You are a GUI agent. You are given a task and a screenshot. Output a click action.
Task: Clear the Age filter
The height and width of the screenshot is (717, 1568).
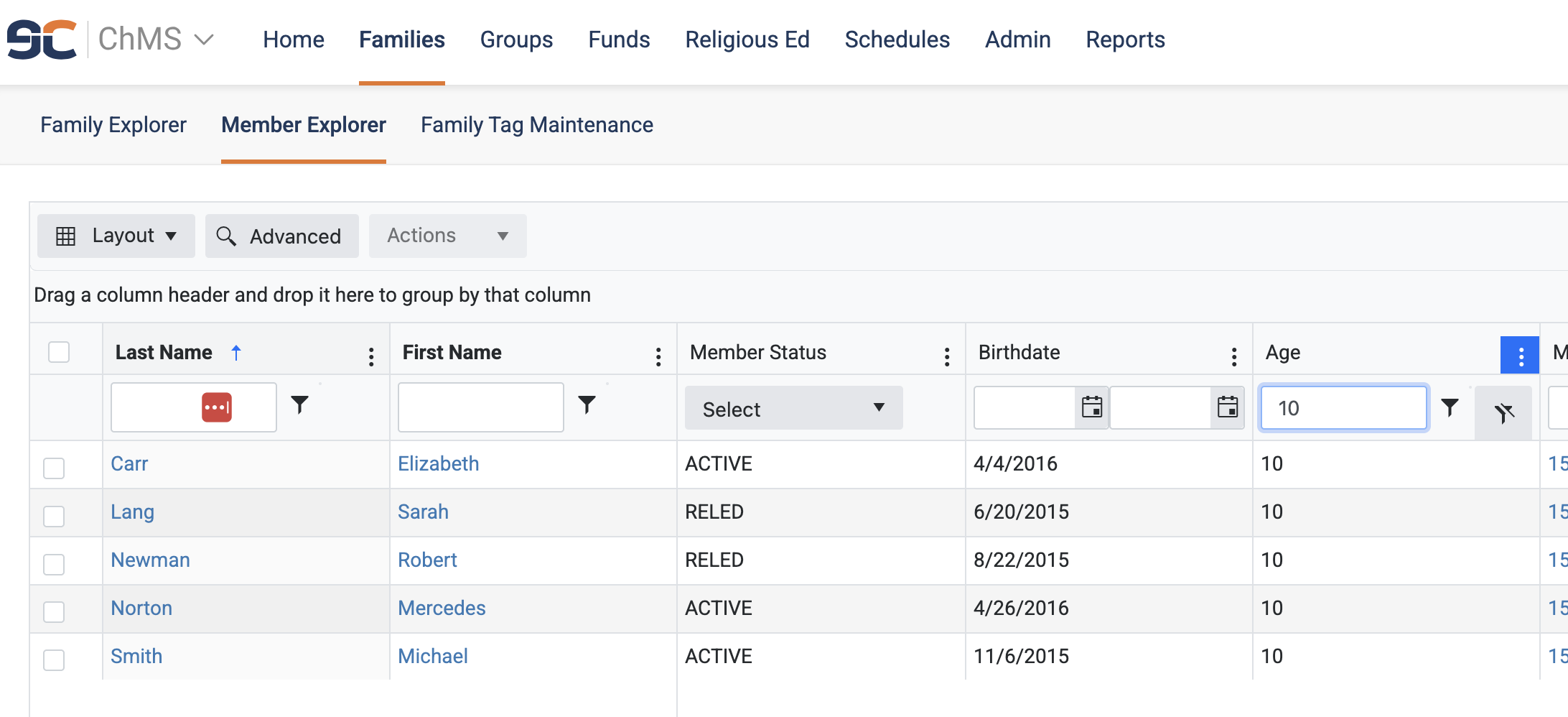tap(1503, 413)
